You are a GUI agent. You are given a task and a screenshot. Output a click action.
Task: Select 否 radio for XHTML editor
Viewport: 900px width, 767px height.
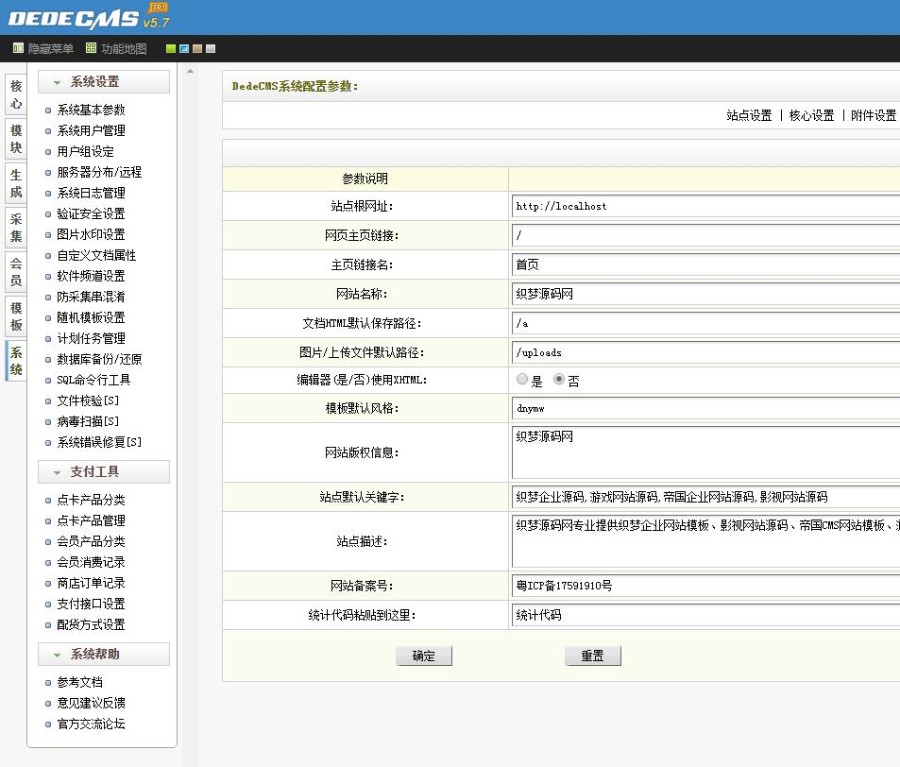click(x=558, y=379)
